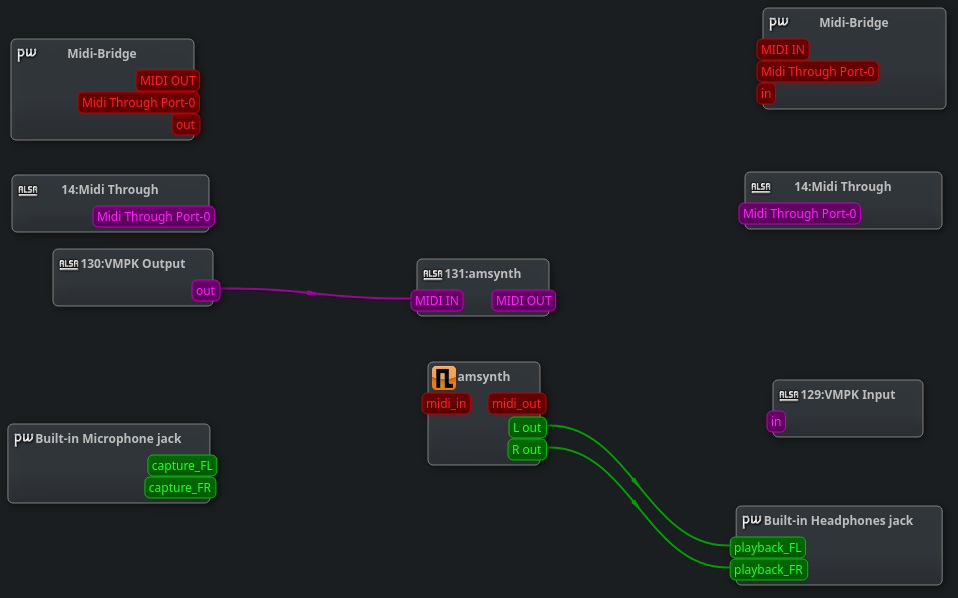Select the red in port on right Midi-Bridge
The image size is (958, 598).
tap(766, 93)
